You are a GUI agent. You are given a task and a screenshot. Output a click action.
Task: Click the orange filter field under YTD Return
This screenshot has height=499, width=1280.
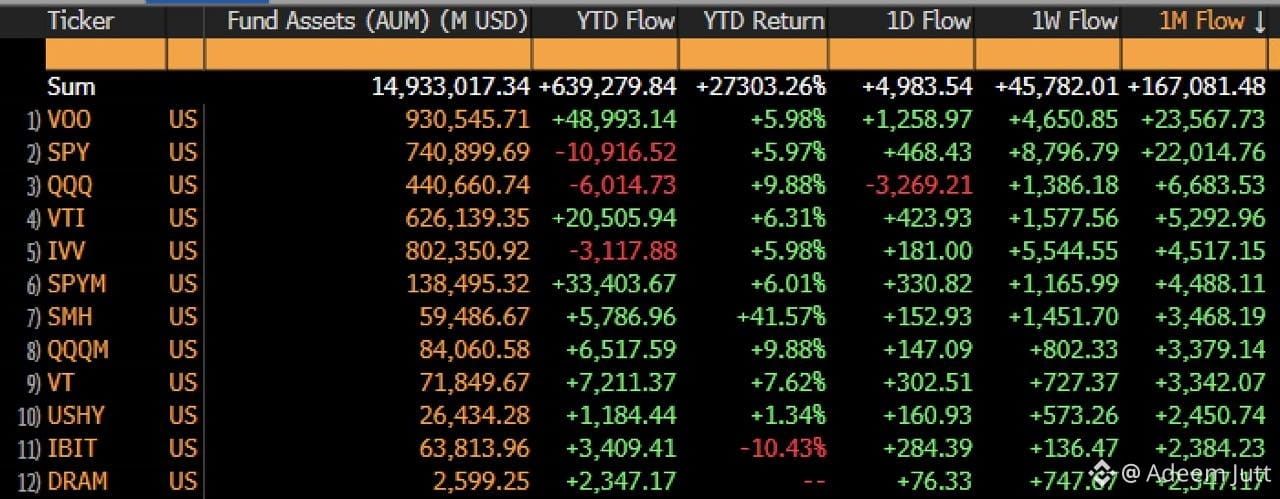point(753,54)
